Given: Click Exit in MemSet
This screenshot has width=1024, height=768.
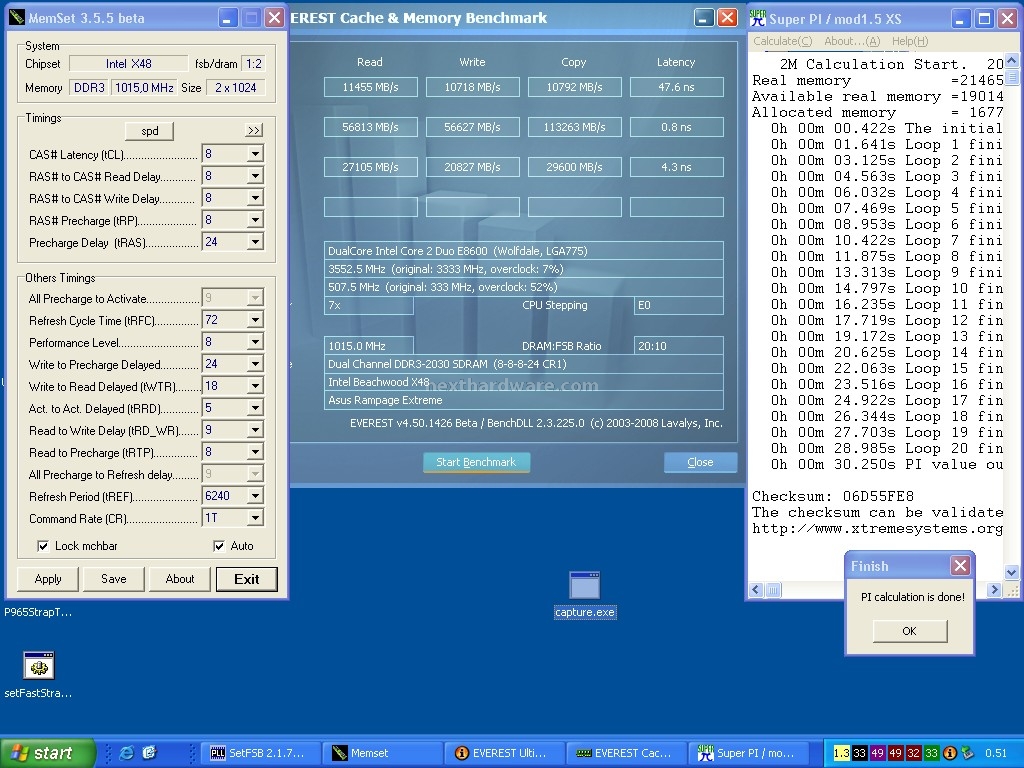Looking at the screenshot, I should pyautogui.click(x=246, y=579).
